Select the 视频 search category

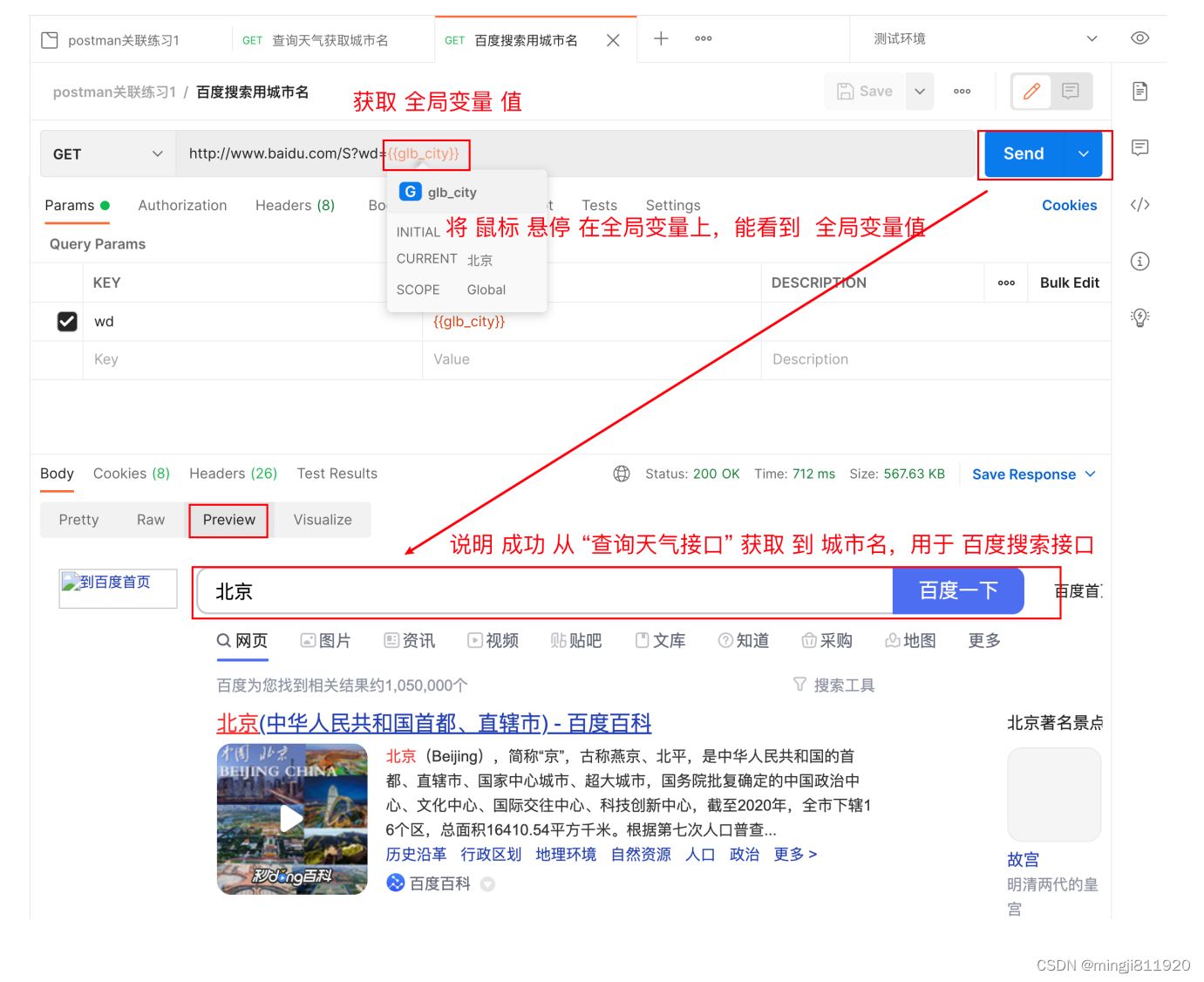[x=493, y=641]
